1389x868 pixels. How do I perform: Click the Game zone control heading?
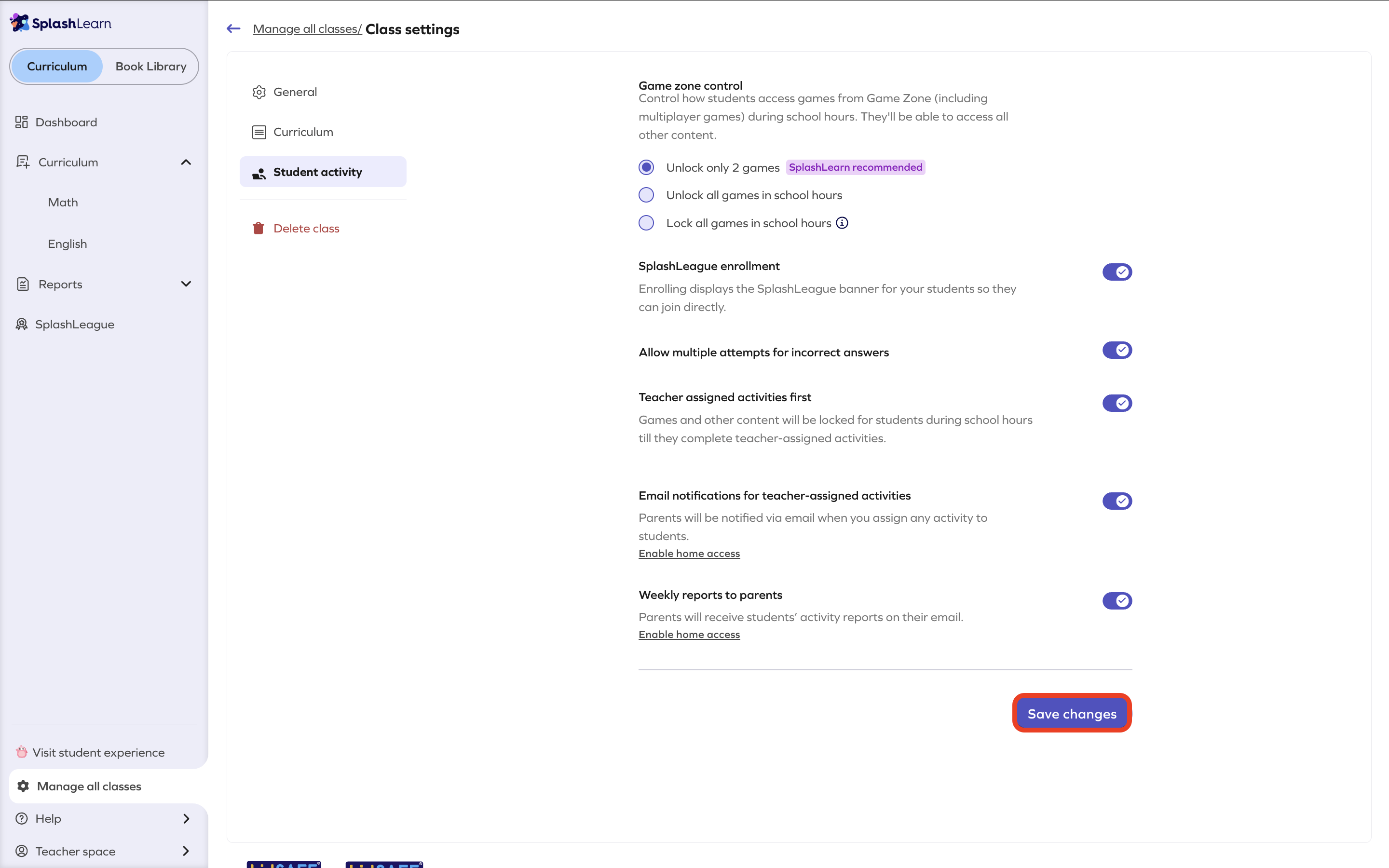690,85
